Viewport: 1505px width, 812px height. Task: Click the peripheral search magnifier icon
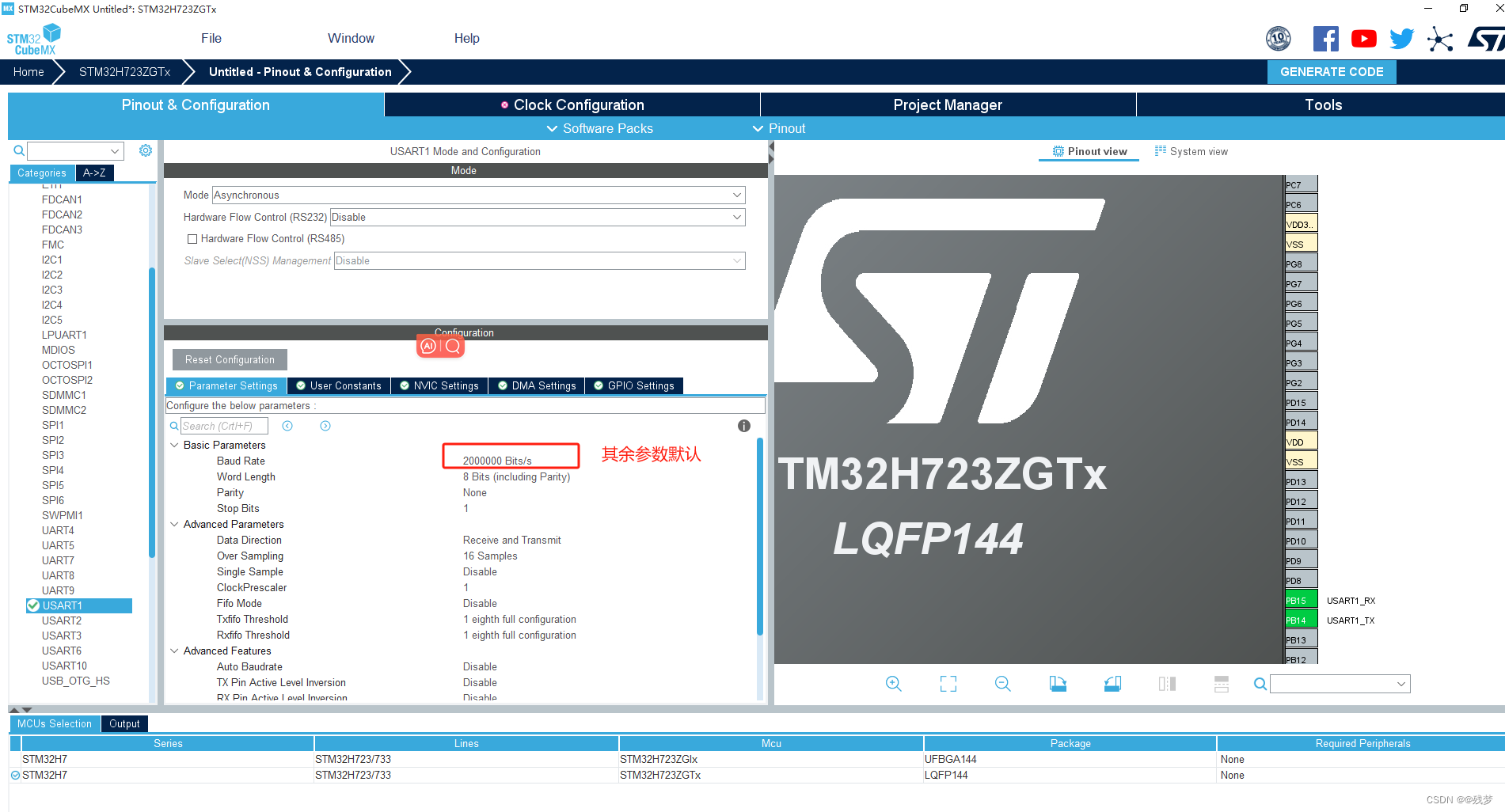(x=19, y=150)
